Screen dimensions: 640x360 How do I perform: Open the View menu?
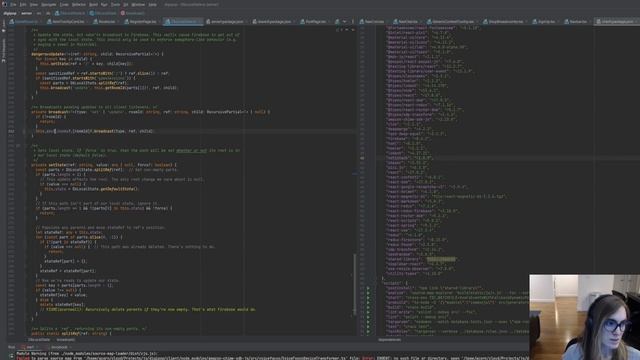pyautogui.click(x=33, y=4)
